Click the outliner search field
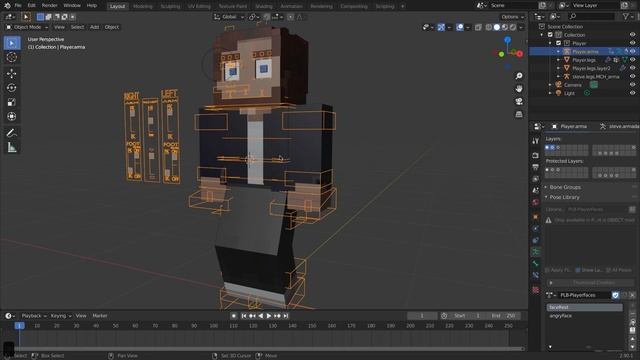 tap(591, 16)
